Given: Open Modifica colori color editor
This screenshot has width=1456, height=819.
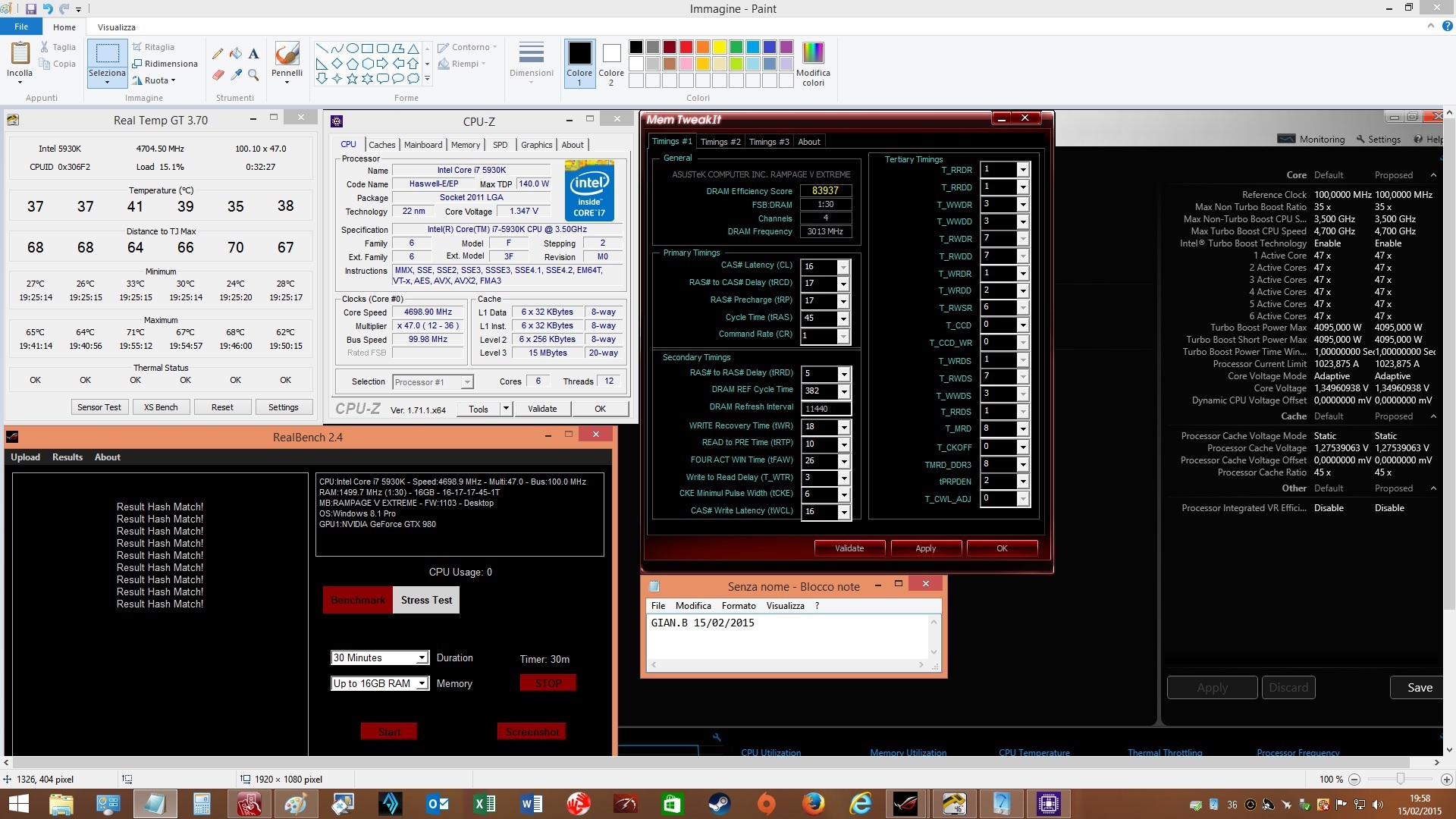Looking at the screenshot, I should point(813,64).
